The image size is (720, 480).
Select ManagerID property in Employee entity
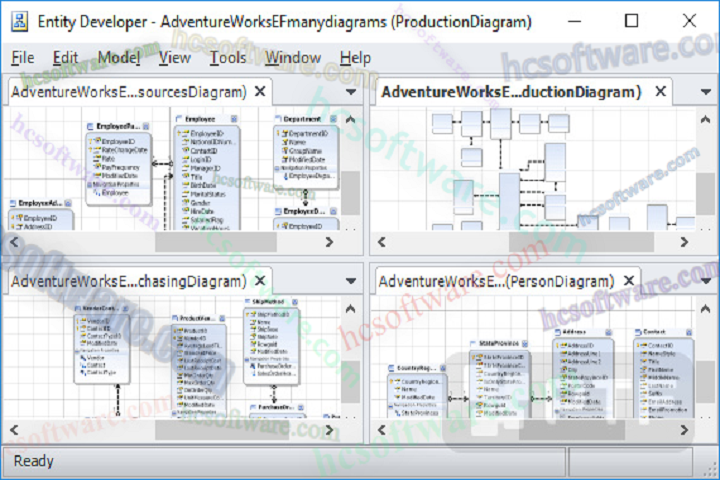[207, 169]
